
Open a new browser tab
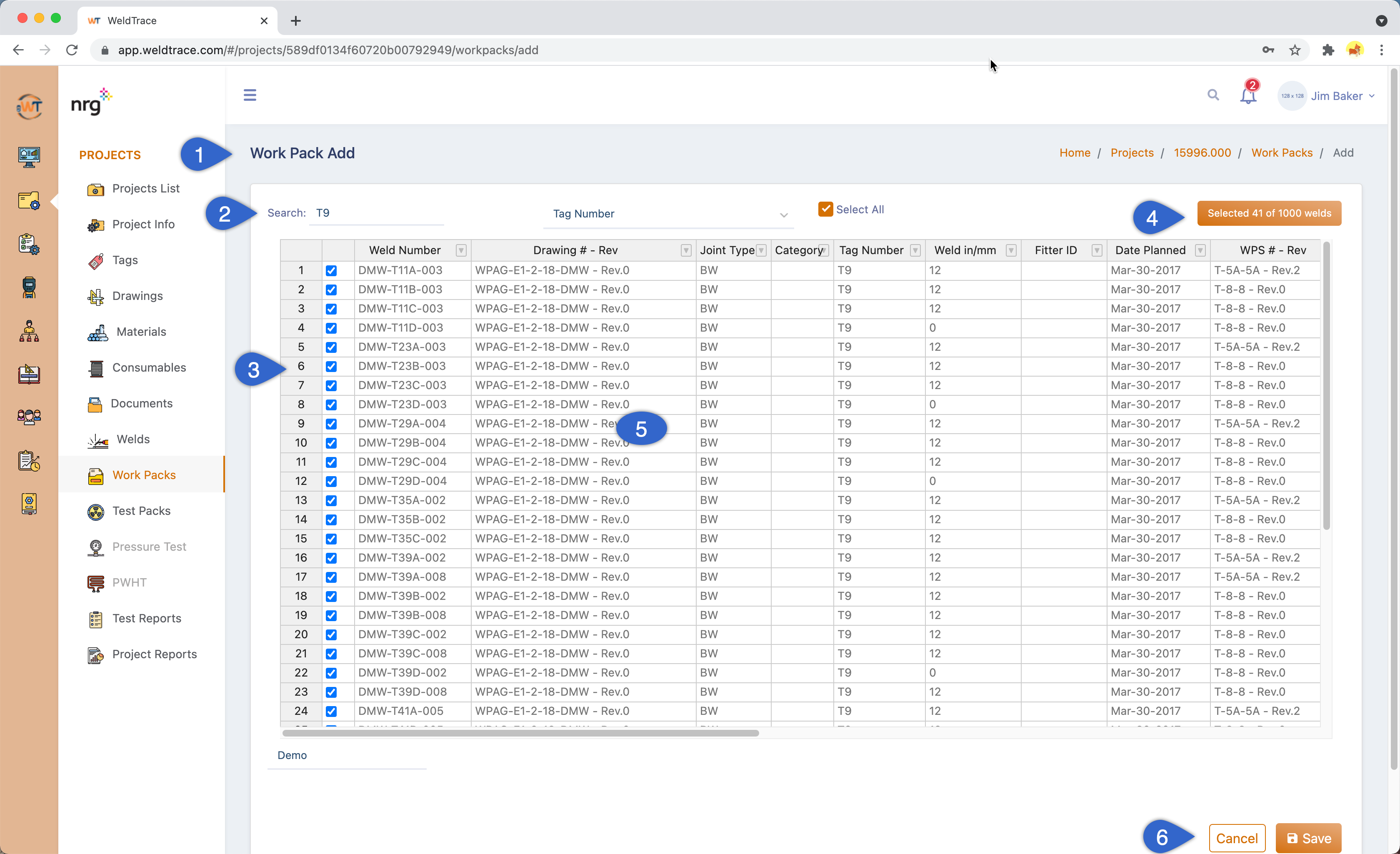[295, 21]
